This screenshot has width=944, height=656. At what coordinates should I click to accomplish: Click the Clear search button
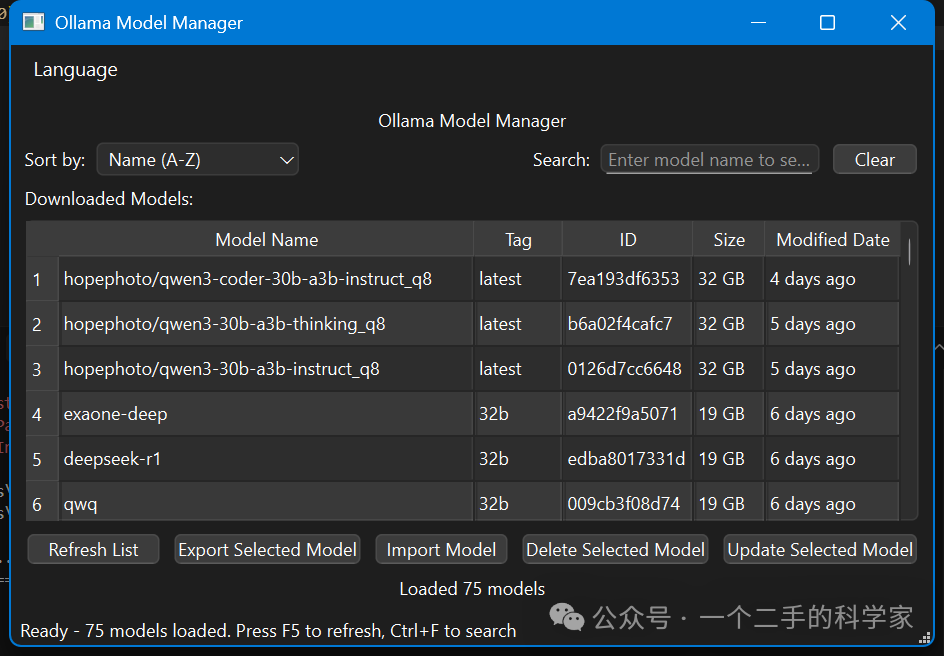pyautogui.click(x=874, y=159)
